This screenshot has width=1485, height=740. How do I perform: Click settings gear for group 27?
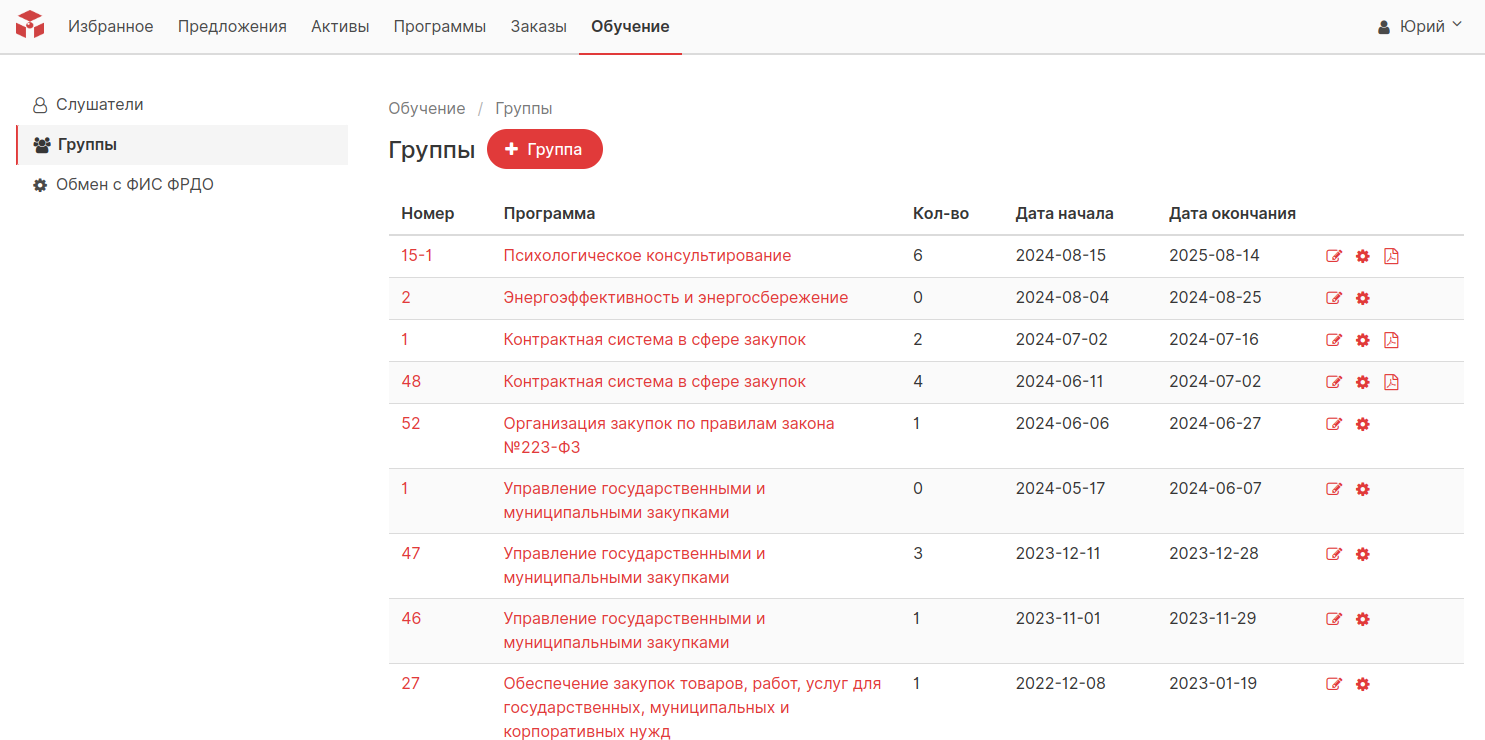click(x=1362, y=684)
